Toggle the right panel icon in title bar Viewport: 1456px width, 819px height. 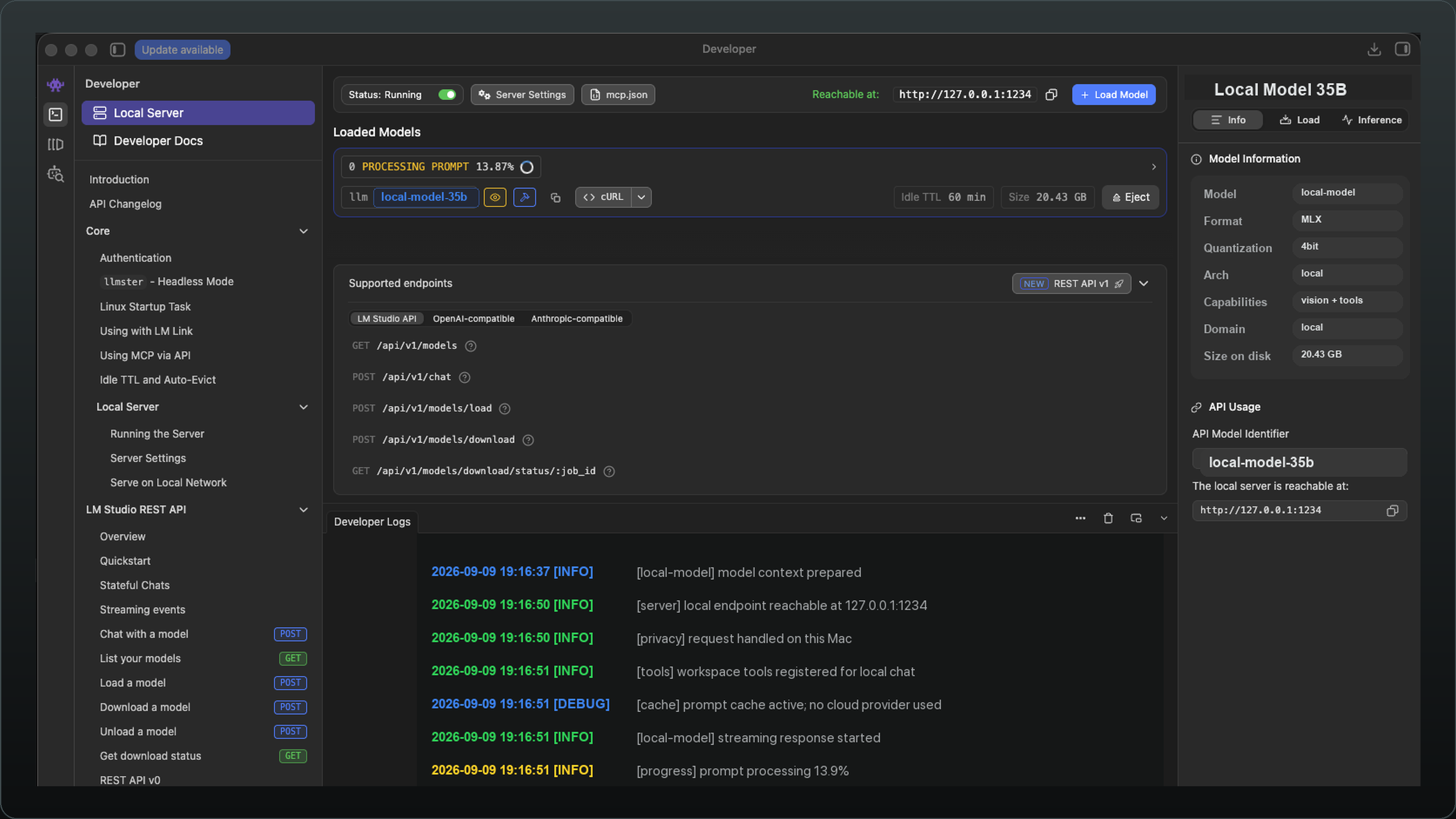(1402, 49)
